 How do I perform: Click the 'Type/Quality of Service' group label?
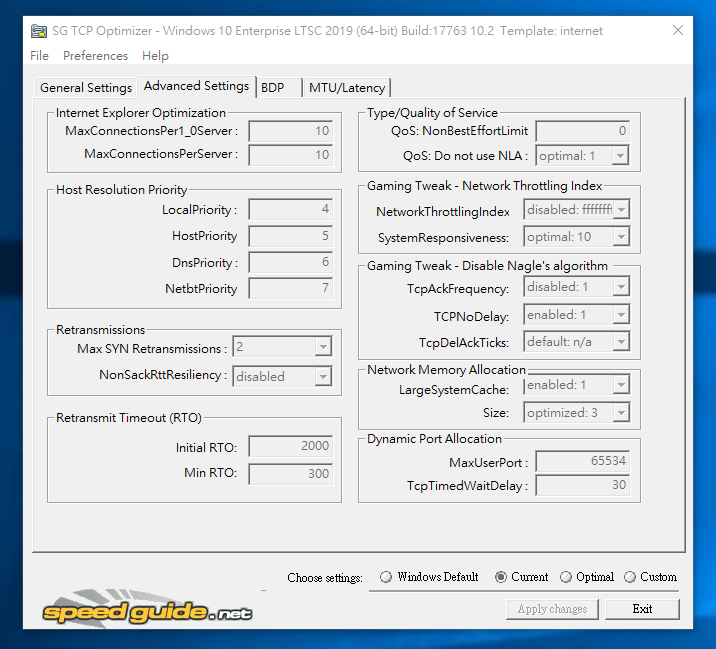coord(432,113)
